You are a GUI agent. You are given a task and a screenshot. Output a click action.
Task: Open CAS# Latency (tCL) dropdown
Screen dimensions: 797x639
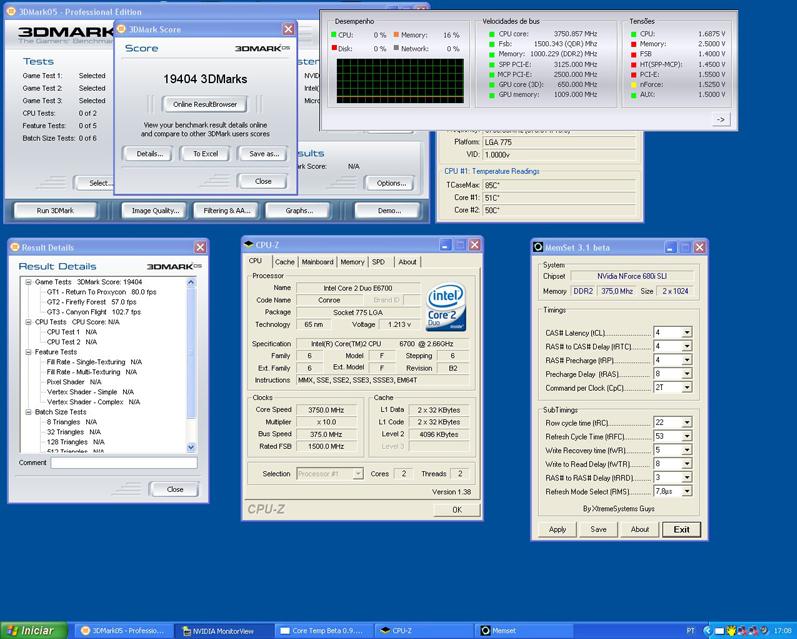pos(687,333)
